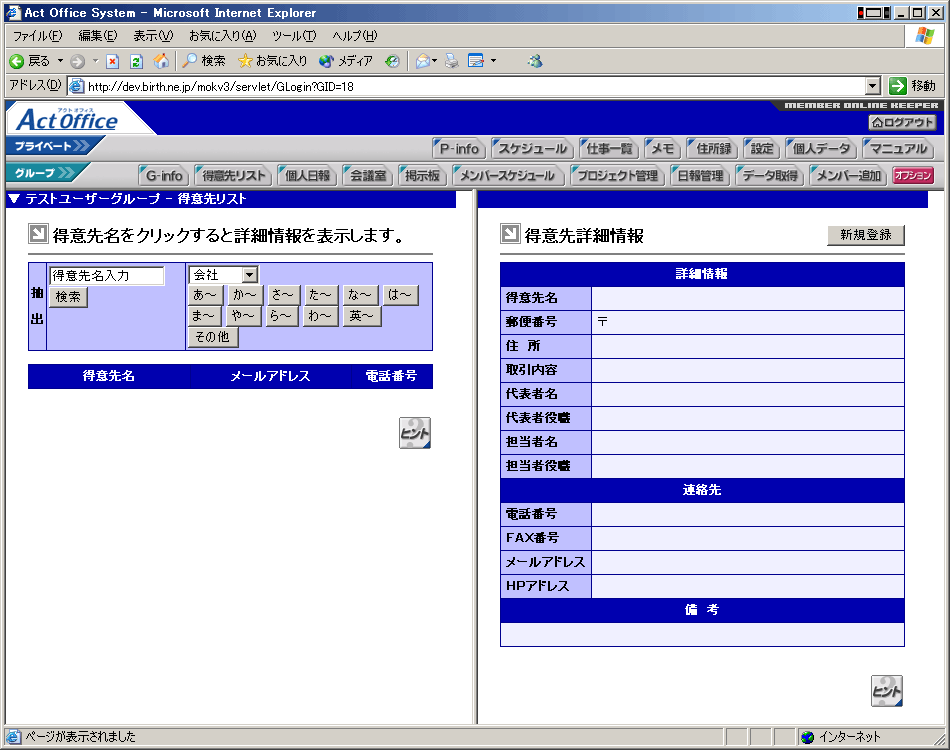Click the right panel ヒント help icon
The height and width of the screenshot is (750, 950).
[x=886, y=691]
